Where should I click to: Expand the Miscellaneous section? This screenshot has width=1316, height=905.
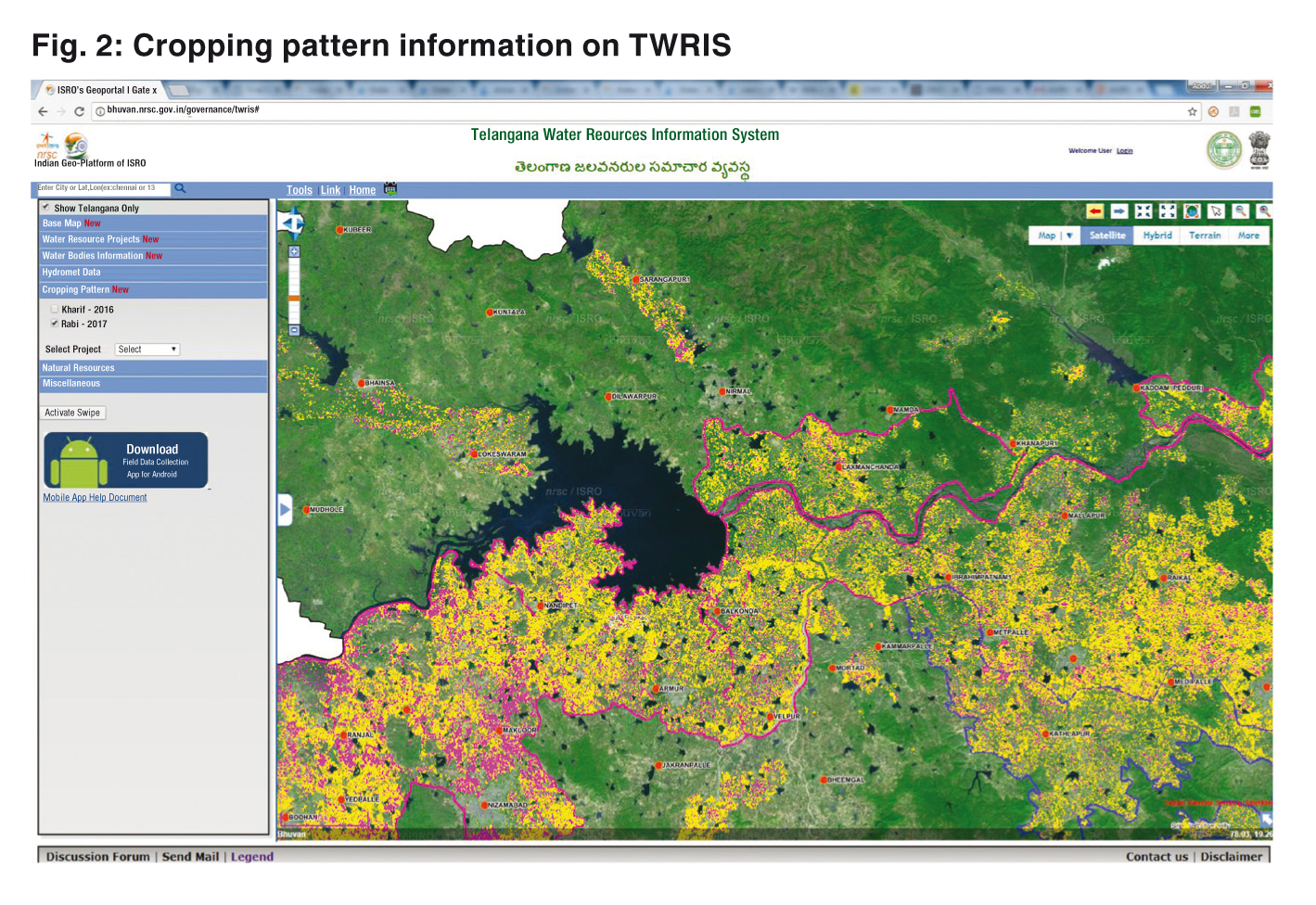[x=153, y=383]
